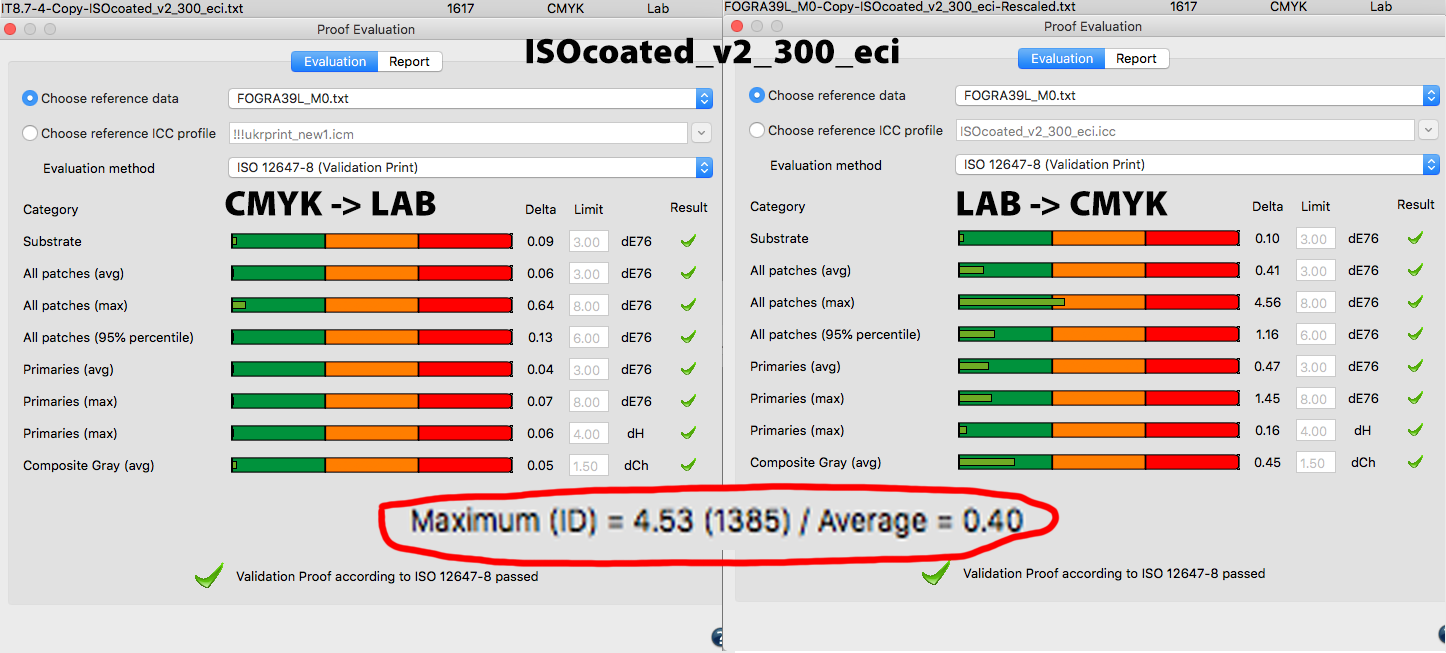Click Composite Gray checkmark in IT8.7-4 window
Image resolution: width=1446 pixels, height=653 pixels.
coord(688,465)
